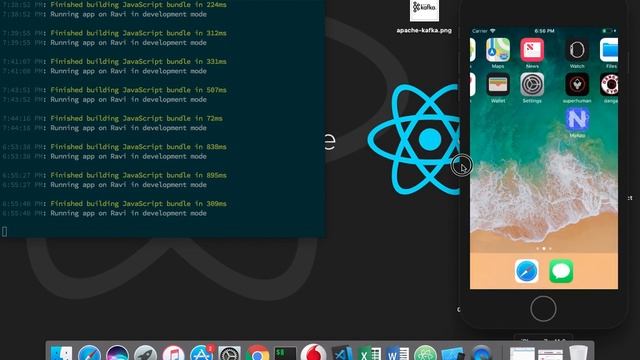The image size is (640, 360).
Task: Open the red Vodafone app in the Dock
Action: (x=313, y=353)
